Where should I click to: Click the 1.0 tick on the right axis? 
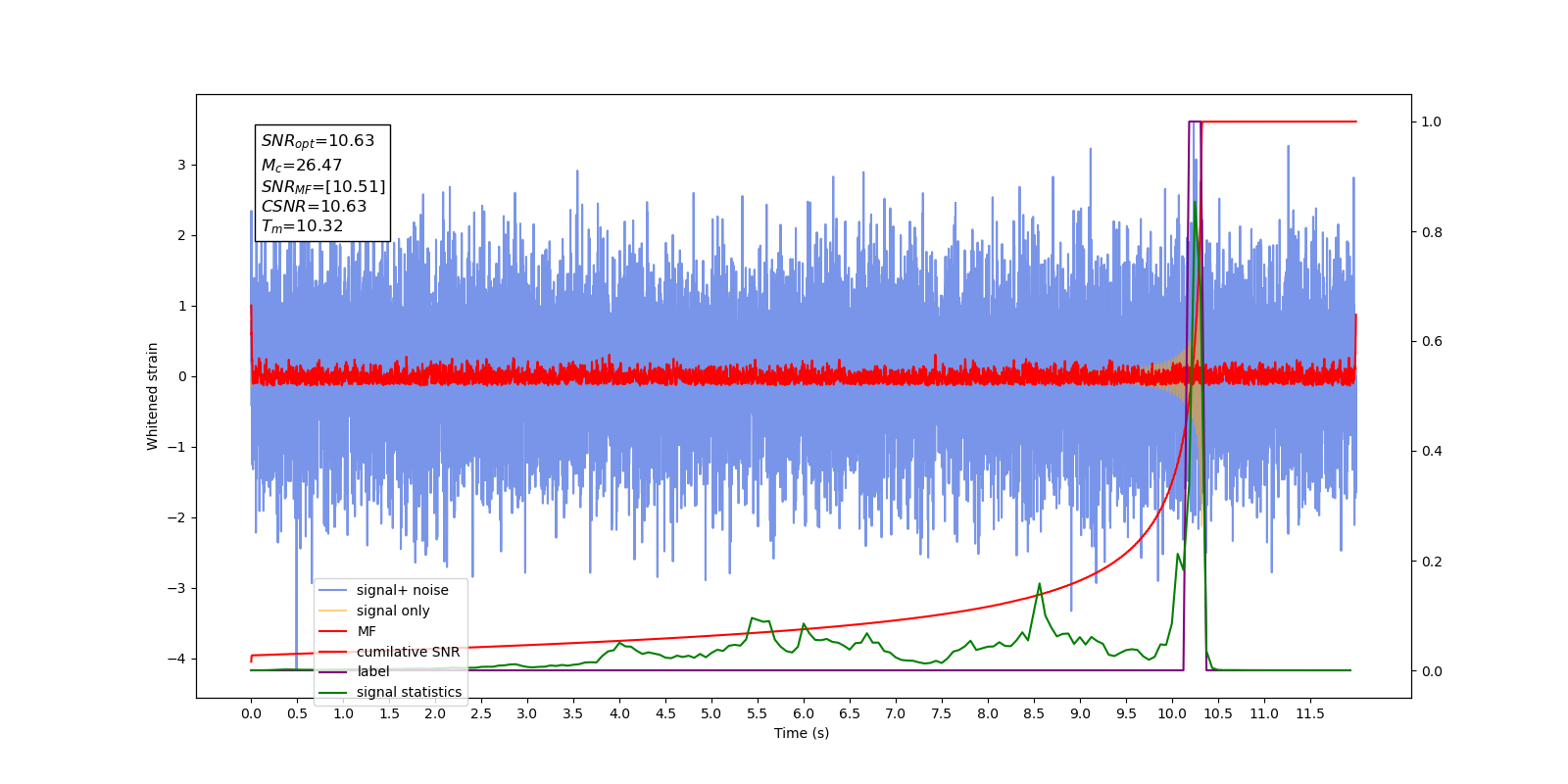click(1432, 122)
